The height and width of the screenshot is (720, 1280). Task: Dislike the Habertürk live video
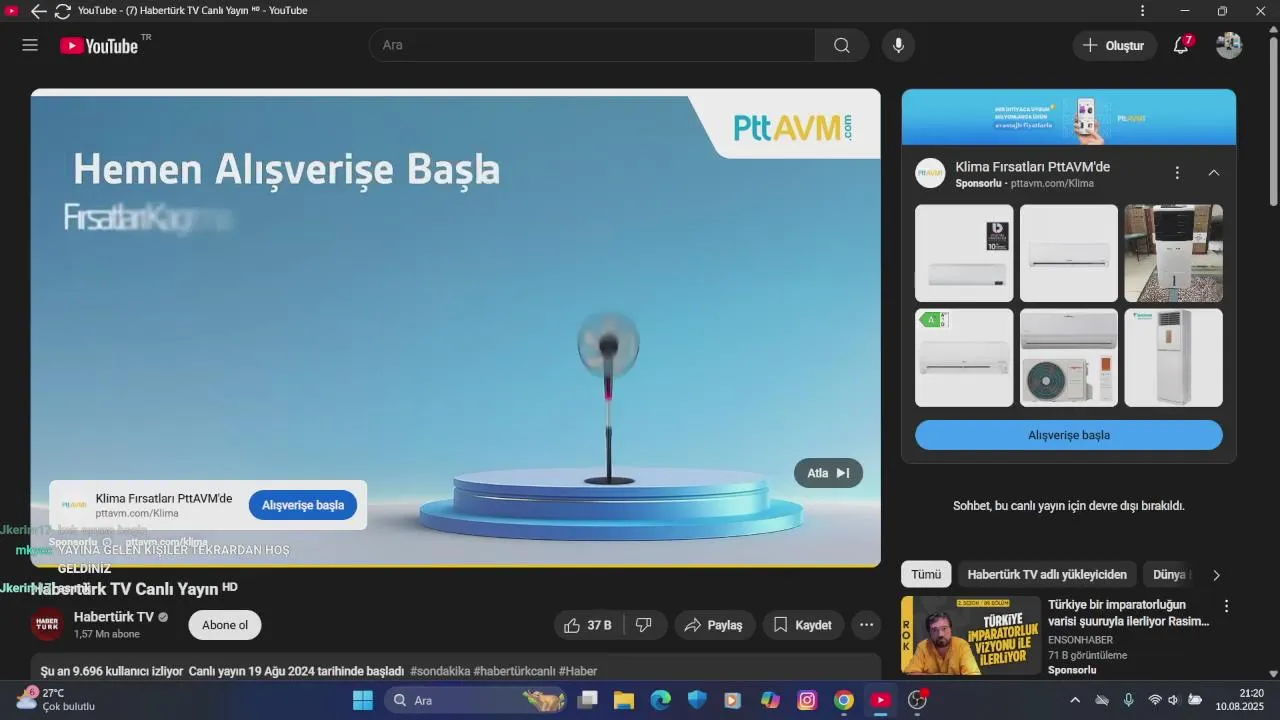pyautogui.click(x=644, y=625)
